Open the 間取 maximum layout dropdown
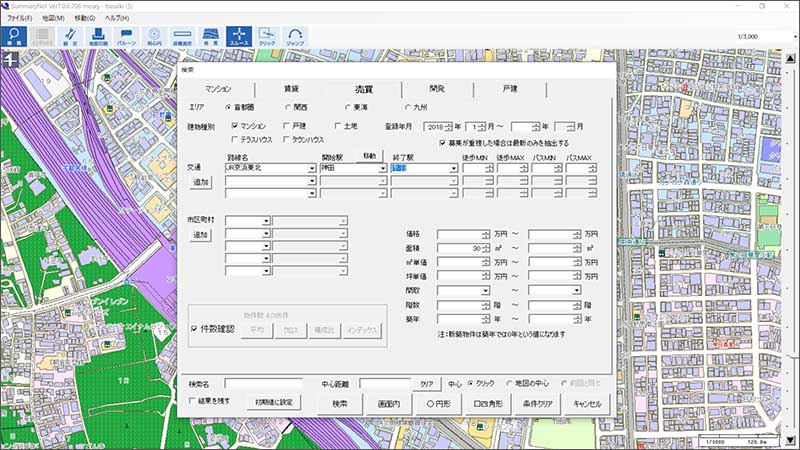Viewport: 800px width, 450px height. [x=576, y=291]
